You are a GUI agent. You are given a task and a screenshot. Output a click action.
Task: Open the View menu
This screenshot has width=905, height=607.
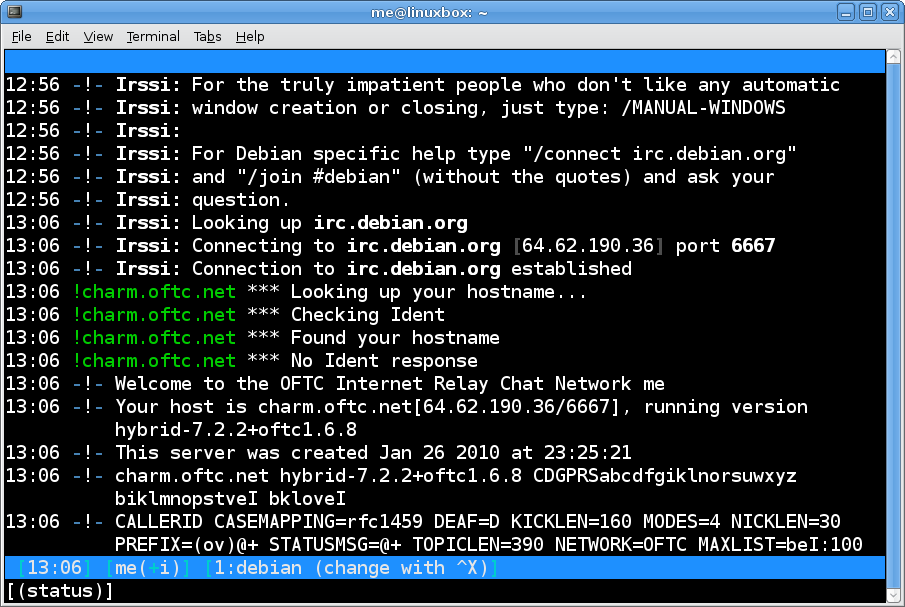click(x=98, y=36)
